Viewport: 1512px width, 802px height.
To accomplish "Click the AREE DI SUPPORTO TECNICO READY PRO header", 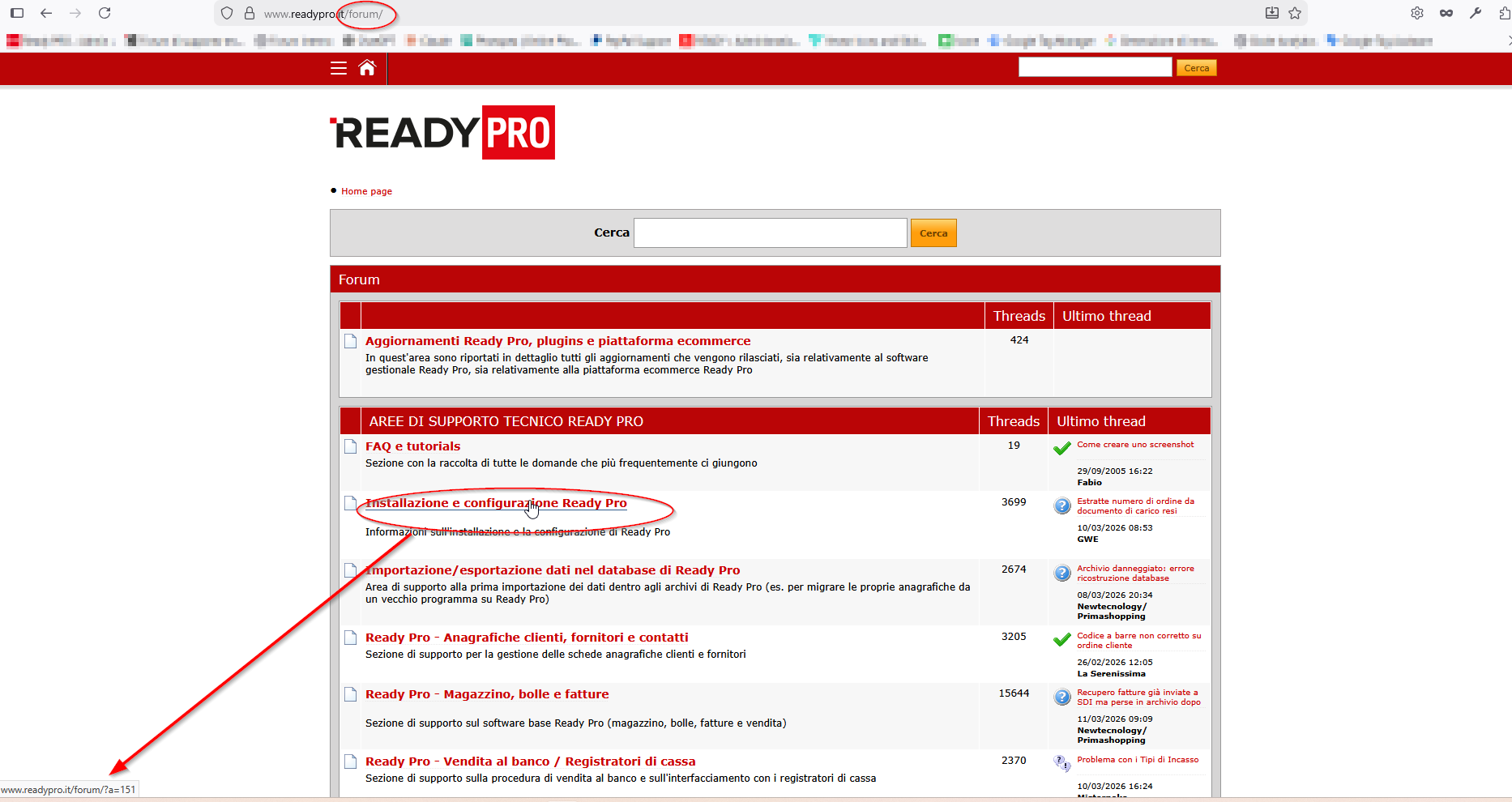I will pyautogui.click(x=506, y=421).
